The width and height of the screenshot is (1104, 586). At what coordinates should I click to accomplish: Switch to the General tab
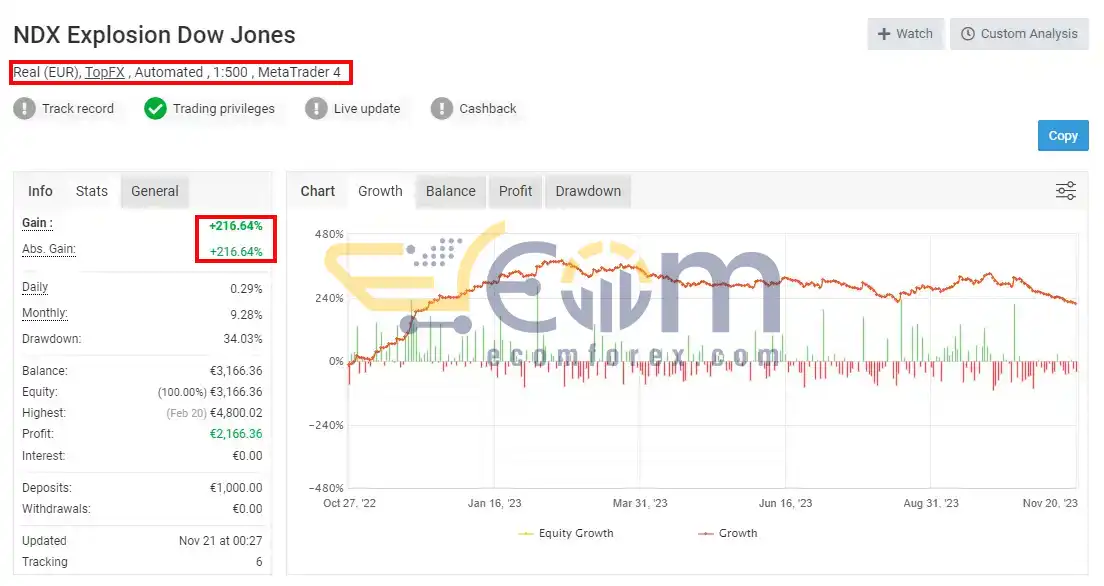(x=155, y=191)
